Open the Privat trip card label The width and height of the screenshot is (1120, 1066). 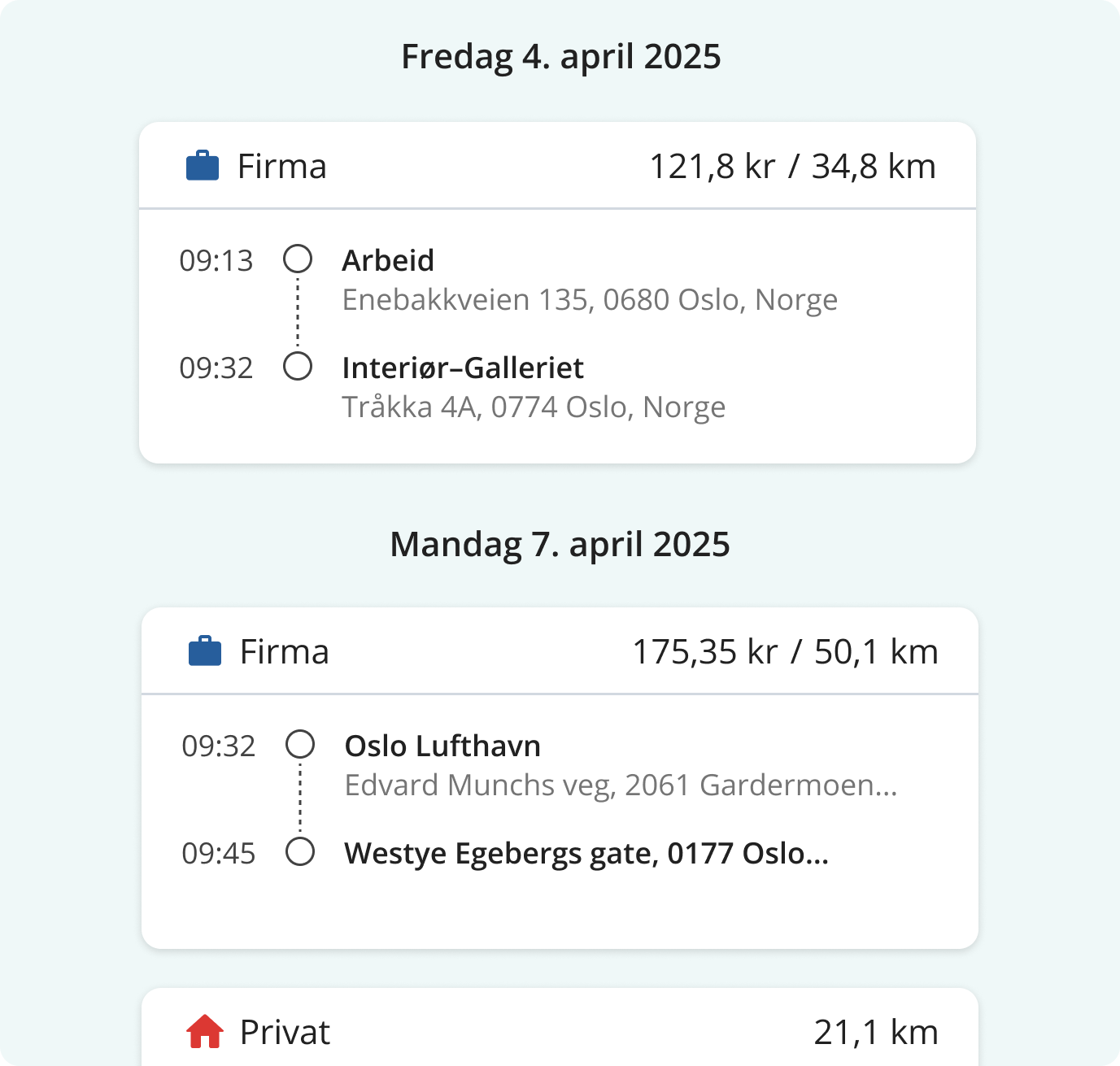(285, 1033)
